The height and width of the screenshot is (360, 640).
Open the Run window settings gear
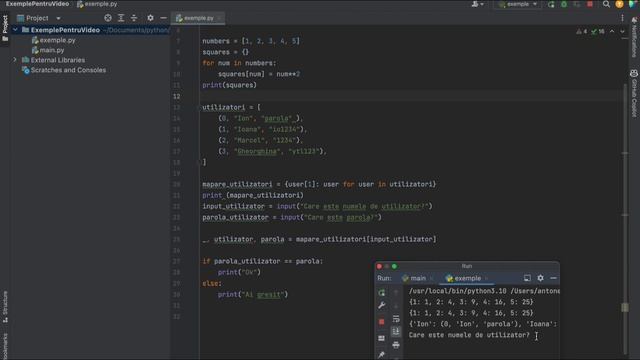tap(540, 278)
